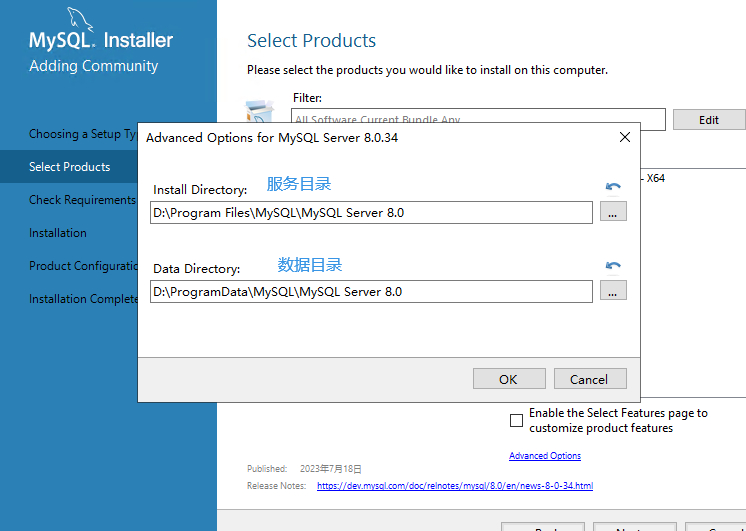This screenshot has height=531, width=746.
Task: Click the Advanced Options dialog title text
Action: point(272,138)
